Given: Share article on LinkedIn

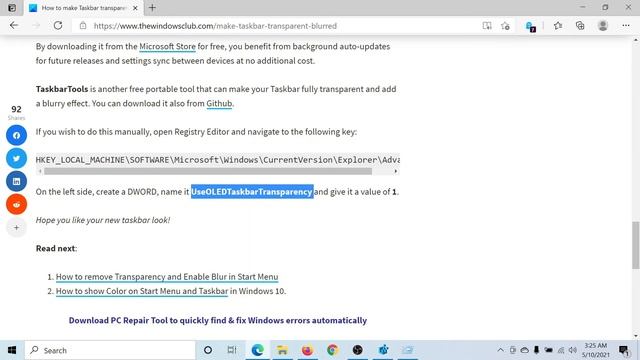Looking at the screenshot, I should click(x=16, y=181).
